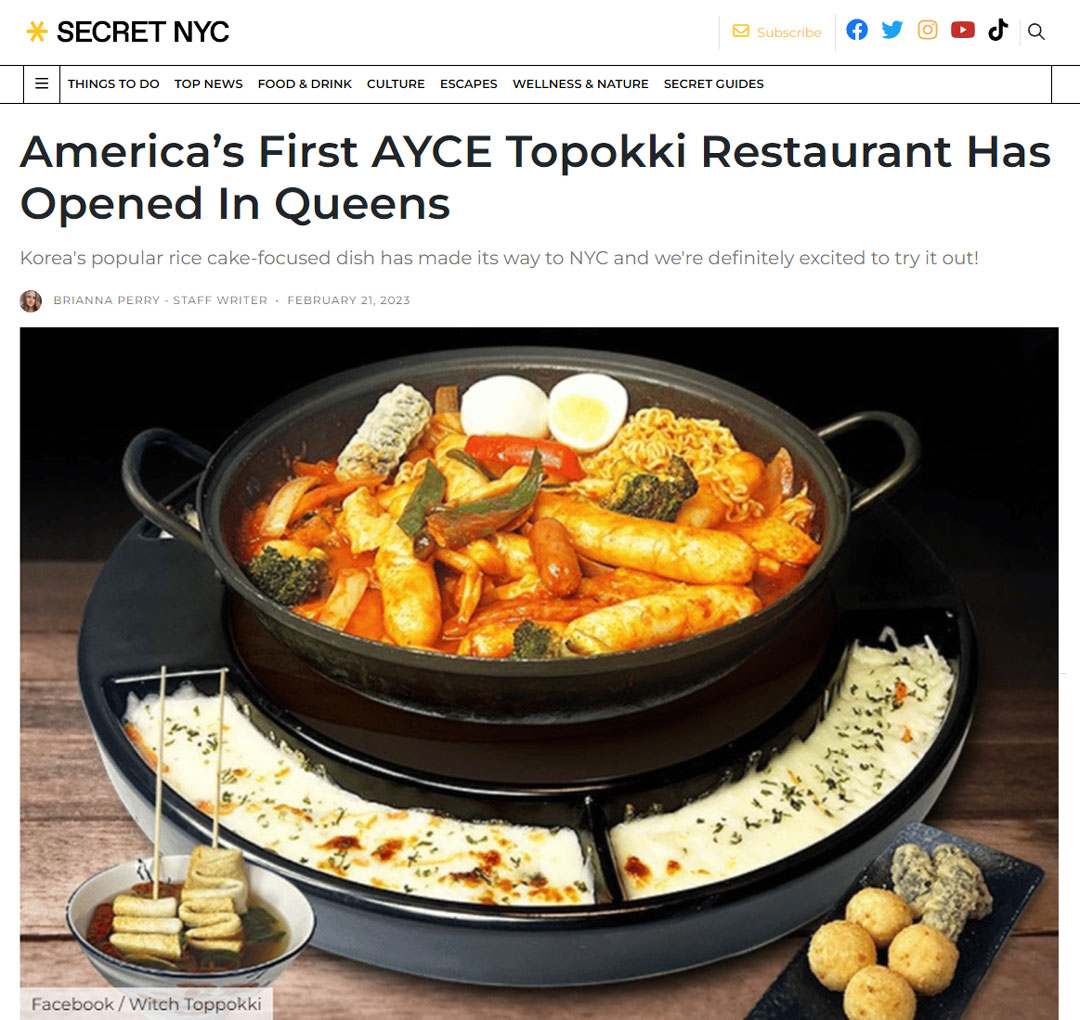Open Things To Do menu

(x=113, y=84)
